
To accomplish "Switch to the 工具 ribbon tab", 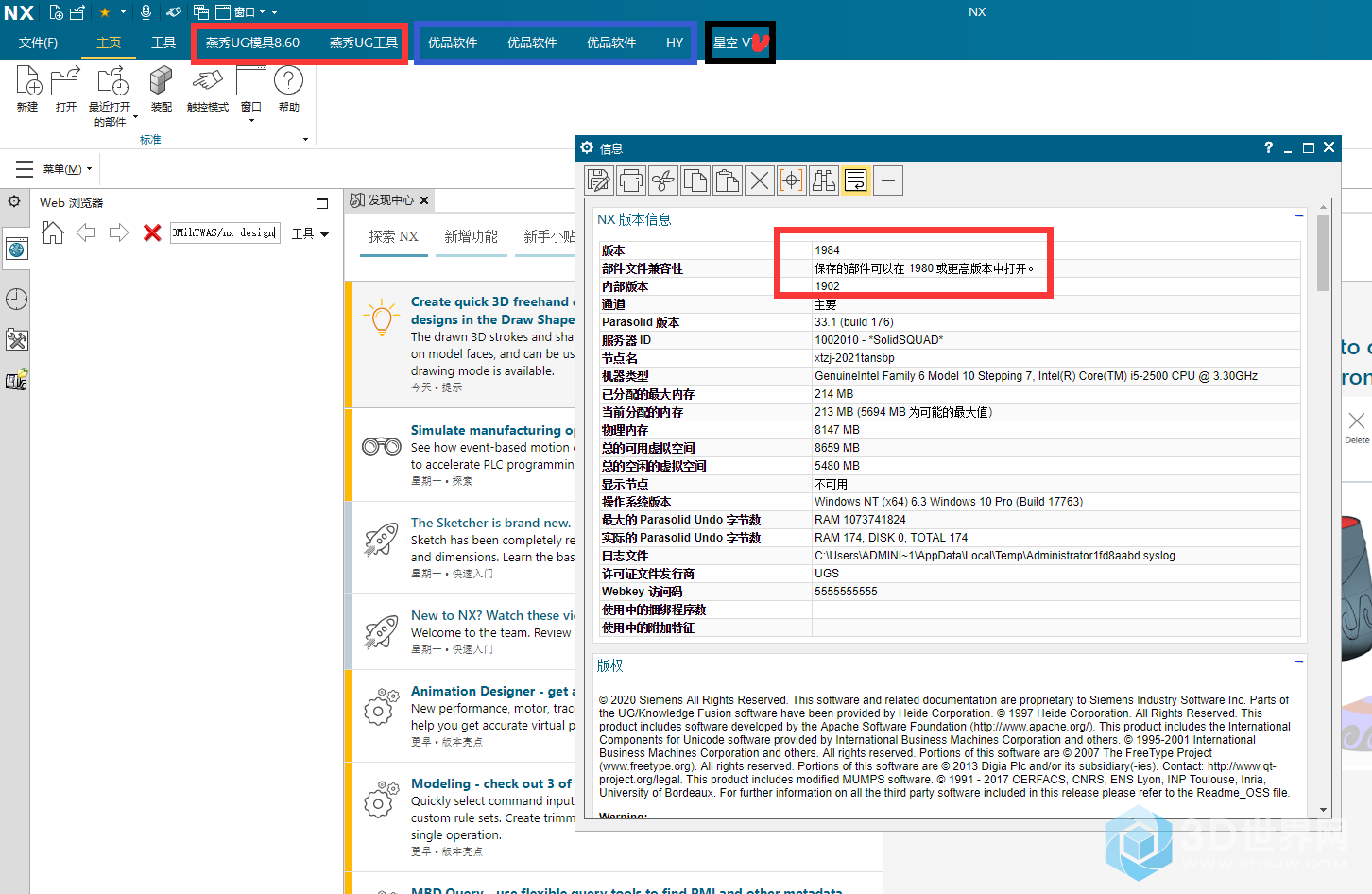I will click(163, 43).
